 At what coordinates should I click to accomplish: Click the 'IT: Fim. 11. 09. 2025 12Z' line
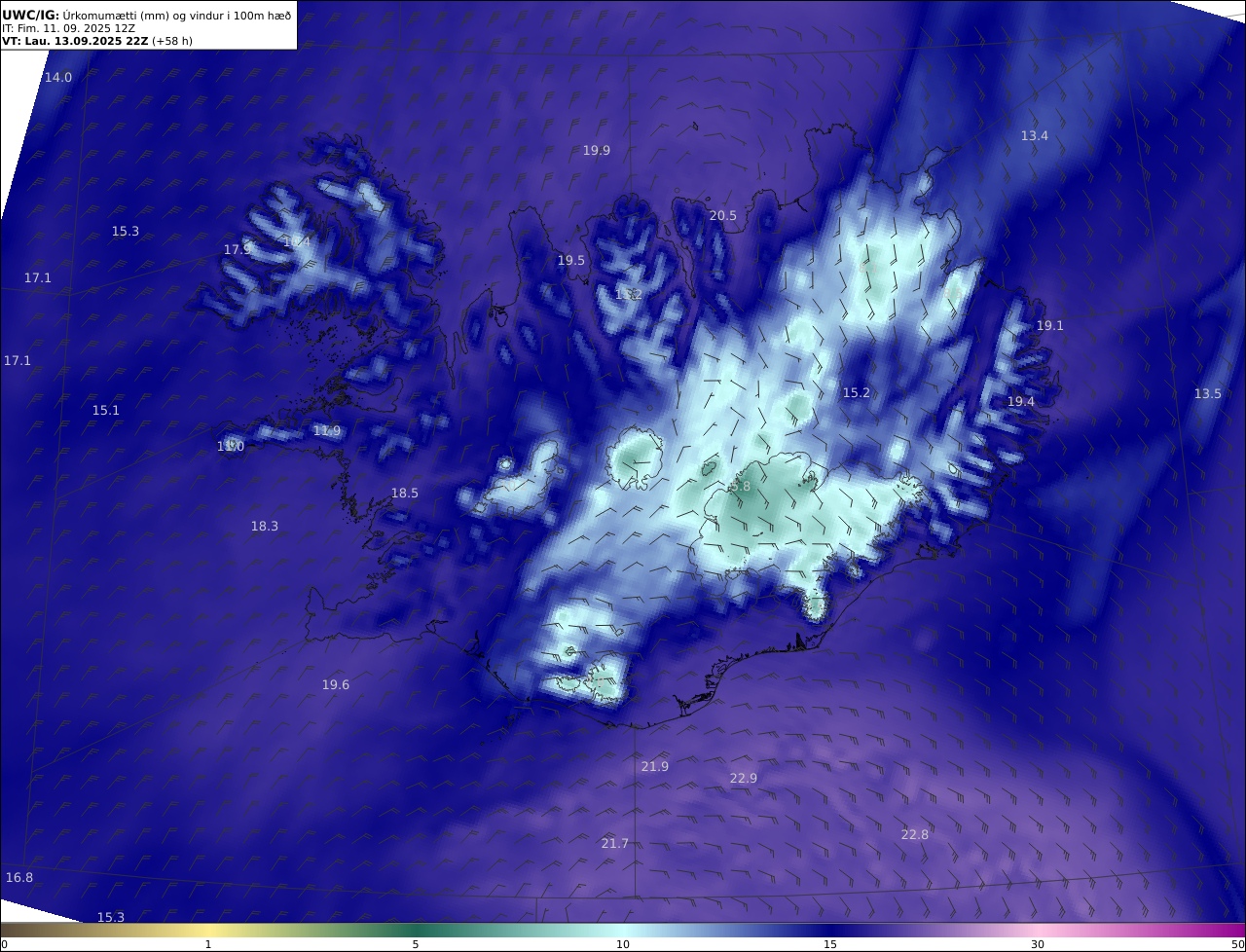pyautogui.click(x=67, y=28)
